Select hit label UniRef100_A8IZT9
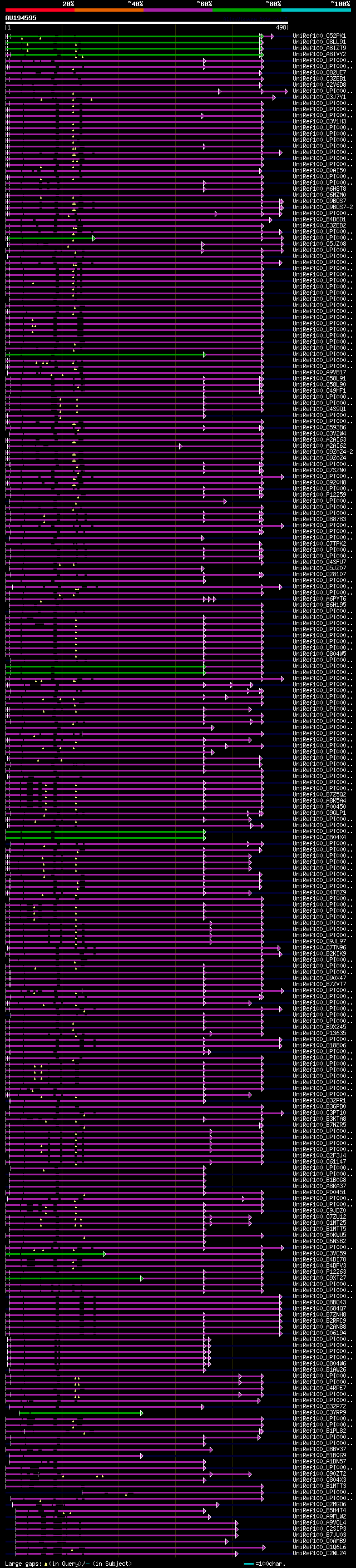 point(319,48)
